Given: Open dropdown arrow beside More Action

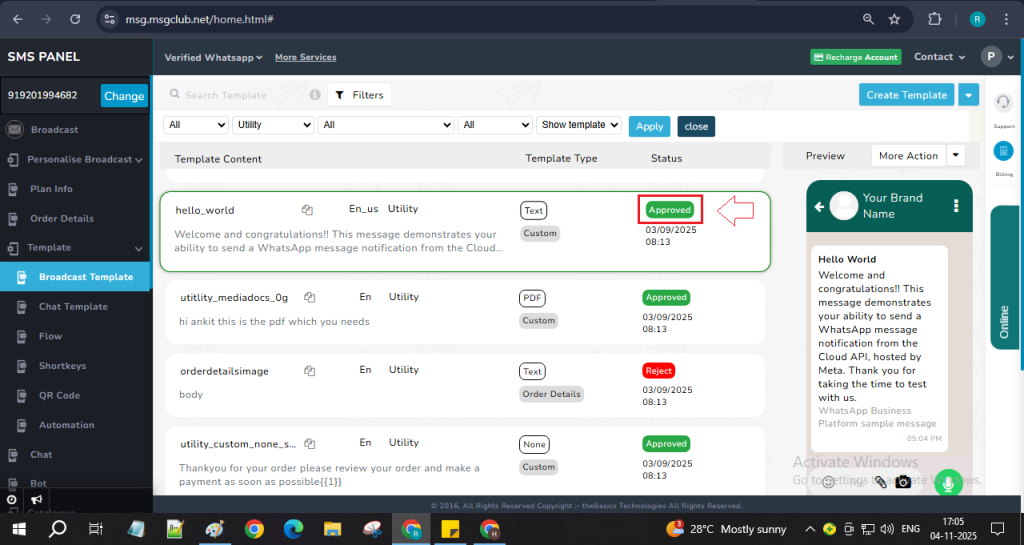Looking at the screenshot, I should (956, 155).
